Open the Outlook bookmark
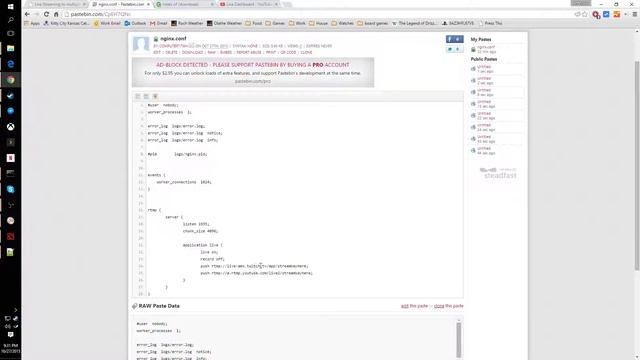 tap(135, 23)
